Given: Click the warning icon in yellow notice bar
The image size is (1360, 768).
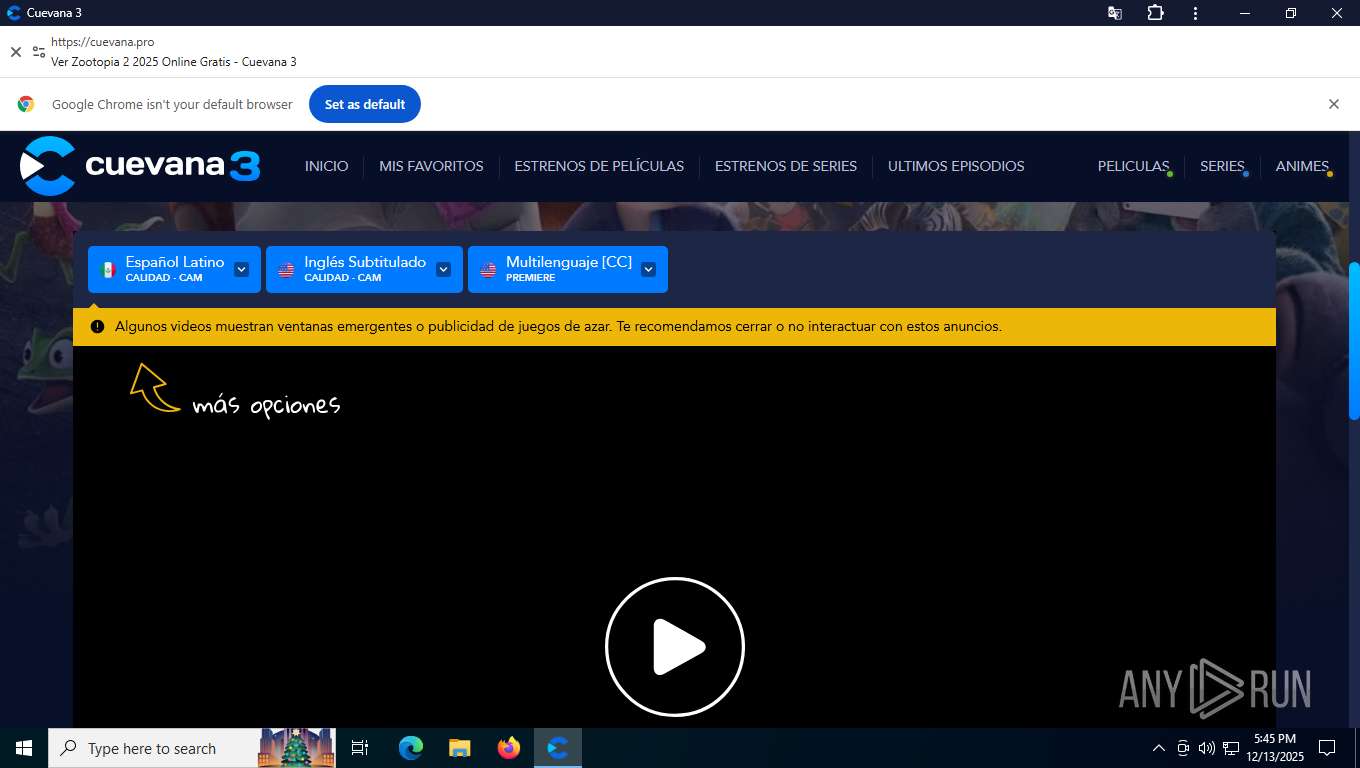Looking at the screenshot, I should click(x=97, y=326).
